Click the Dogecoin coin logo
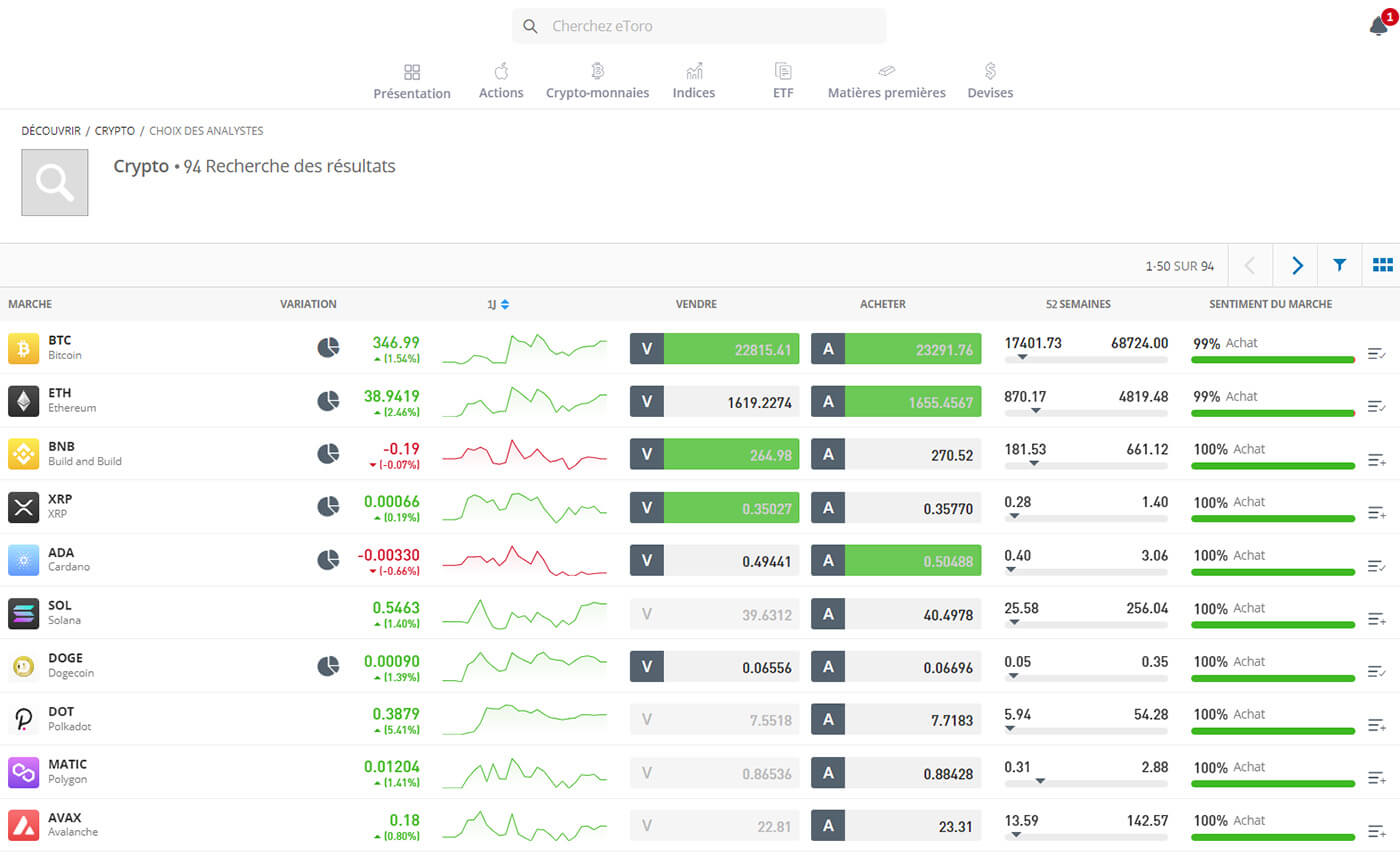This screenshot has width=1400, height=857. pyautogui.click(x=24, y=666)
